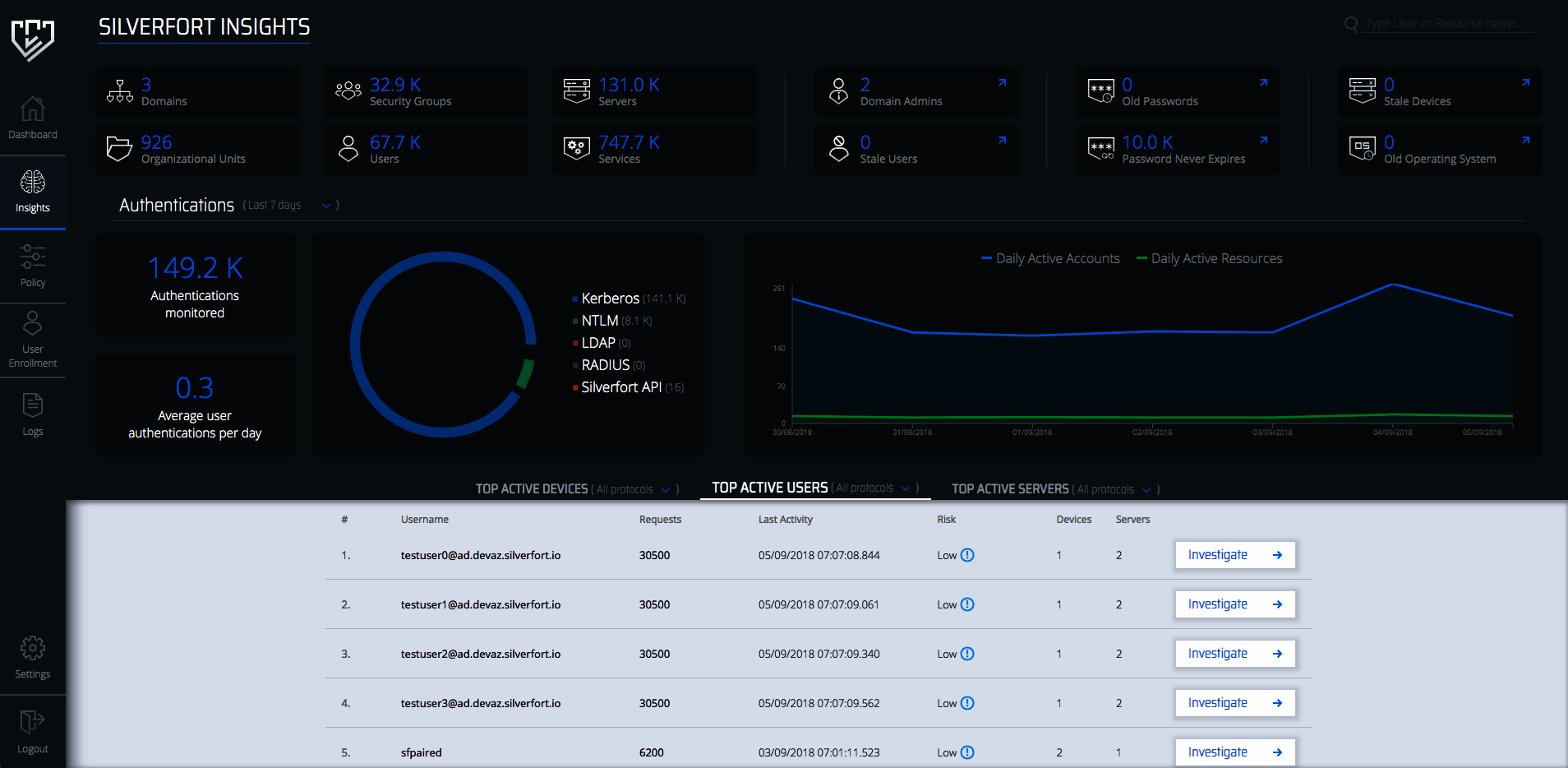Sort by Last Activity column header
This screenshot has height=768, width=1568.
click(785, 520)
